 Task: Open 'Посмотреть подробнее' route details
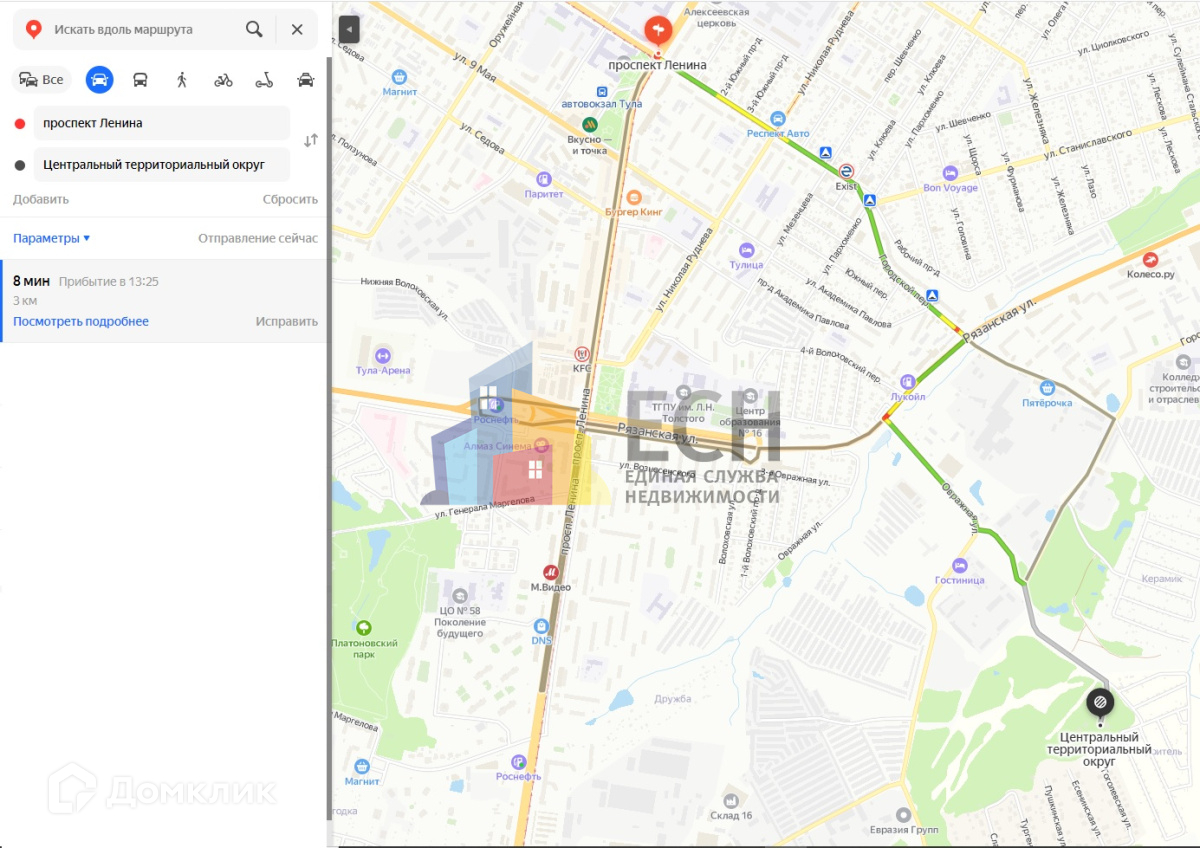click(81, 321)
